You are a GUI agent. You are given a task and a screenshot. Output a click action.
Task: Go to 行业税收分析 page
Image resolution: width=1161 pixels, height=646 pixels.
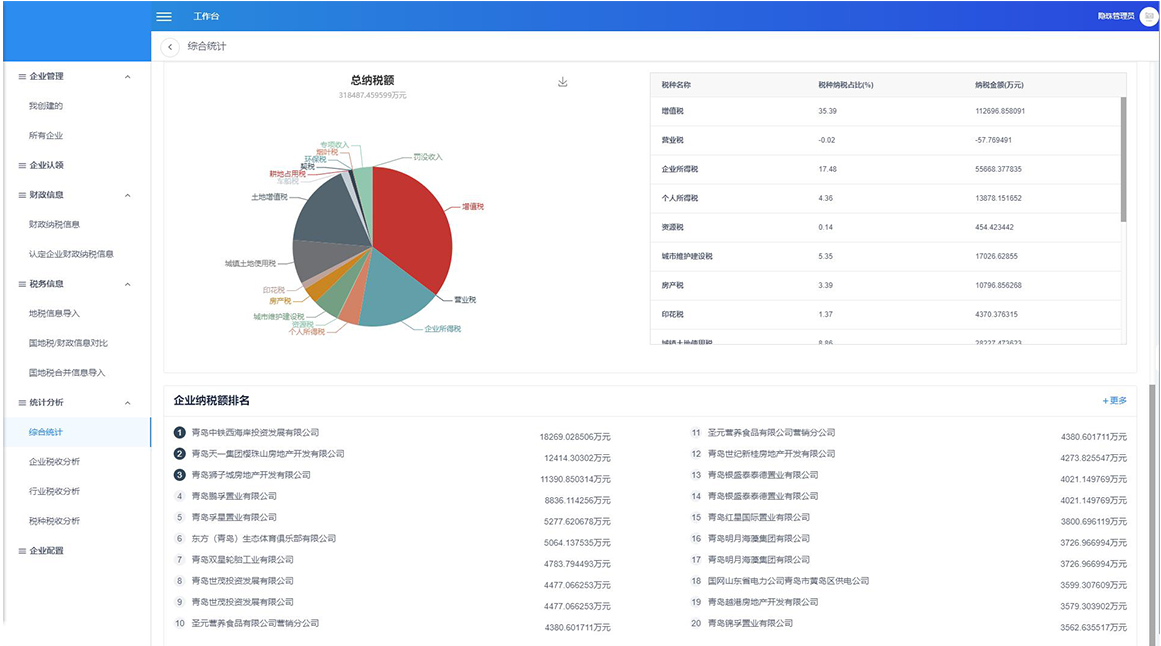54,492
